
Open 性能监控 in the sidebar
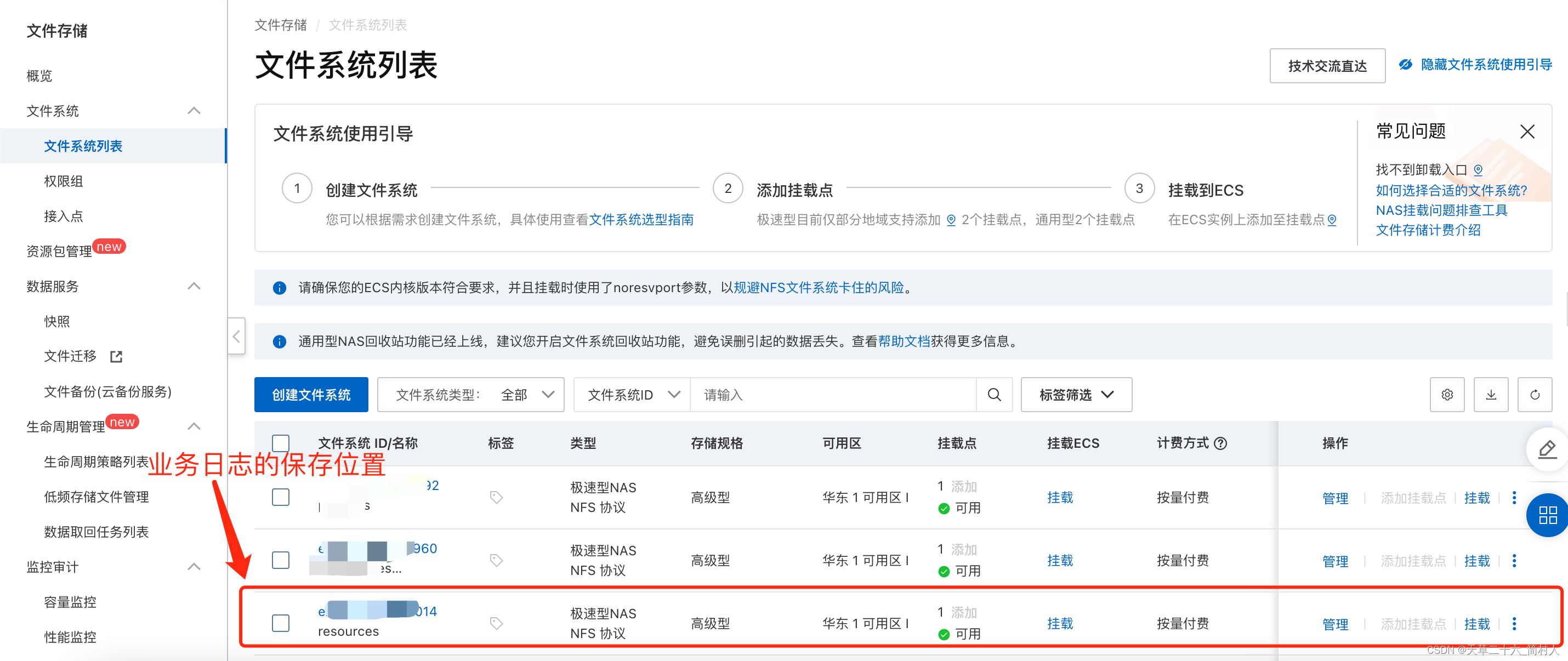coord(70,637)
